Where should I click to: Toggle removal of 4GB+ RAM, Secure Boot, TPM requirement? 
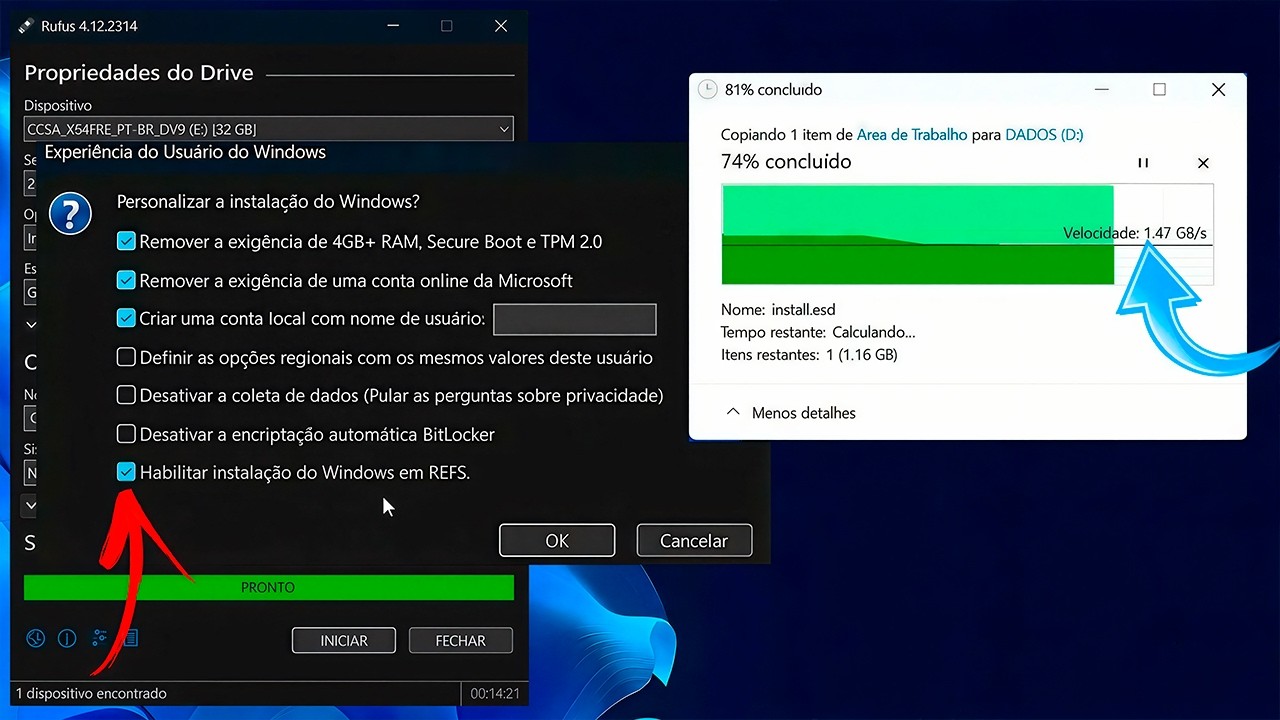[126, 241]
